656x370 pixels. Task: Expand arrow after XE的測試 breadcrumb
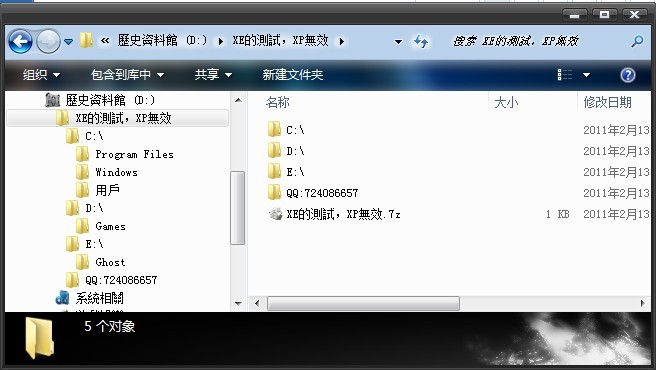coord(342,41)
